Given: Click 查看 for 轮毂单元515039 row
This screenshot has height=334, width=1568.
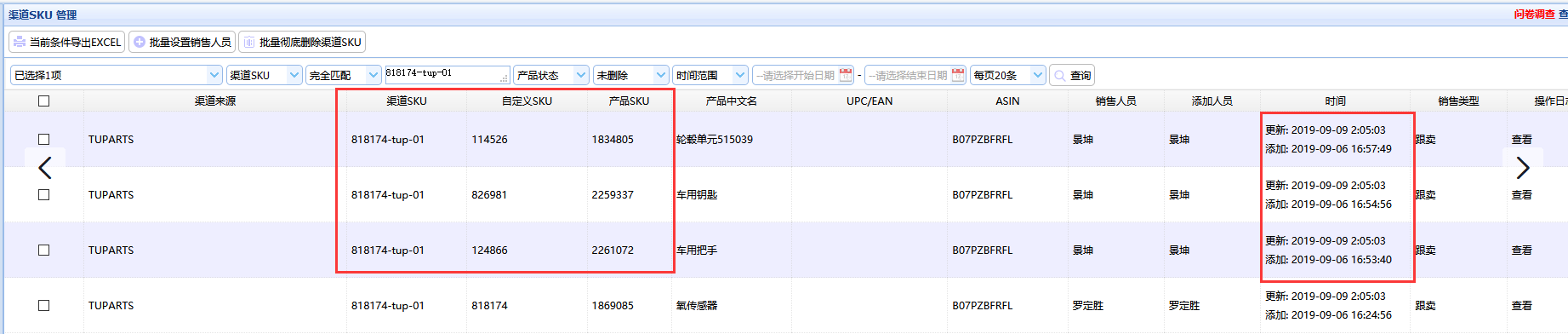Looking at the screenshot, I should pyautogui.click(x=1521, y=139).
